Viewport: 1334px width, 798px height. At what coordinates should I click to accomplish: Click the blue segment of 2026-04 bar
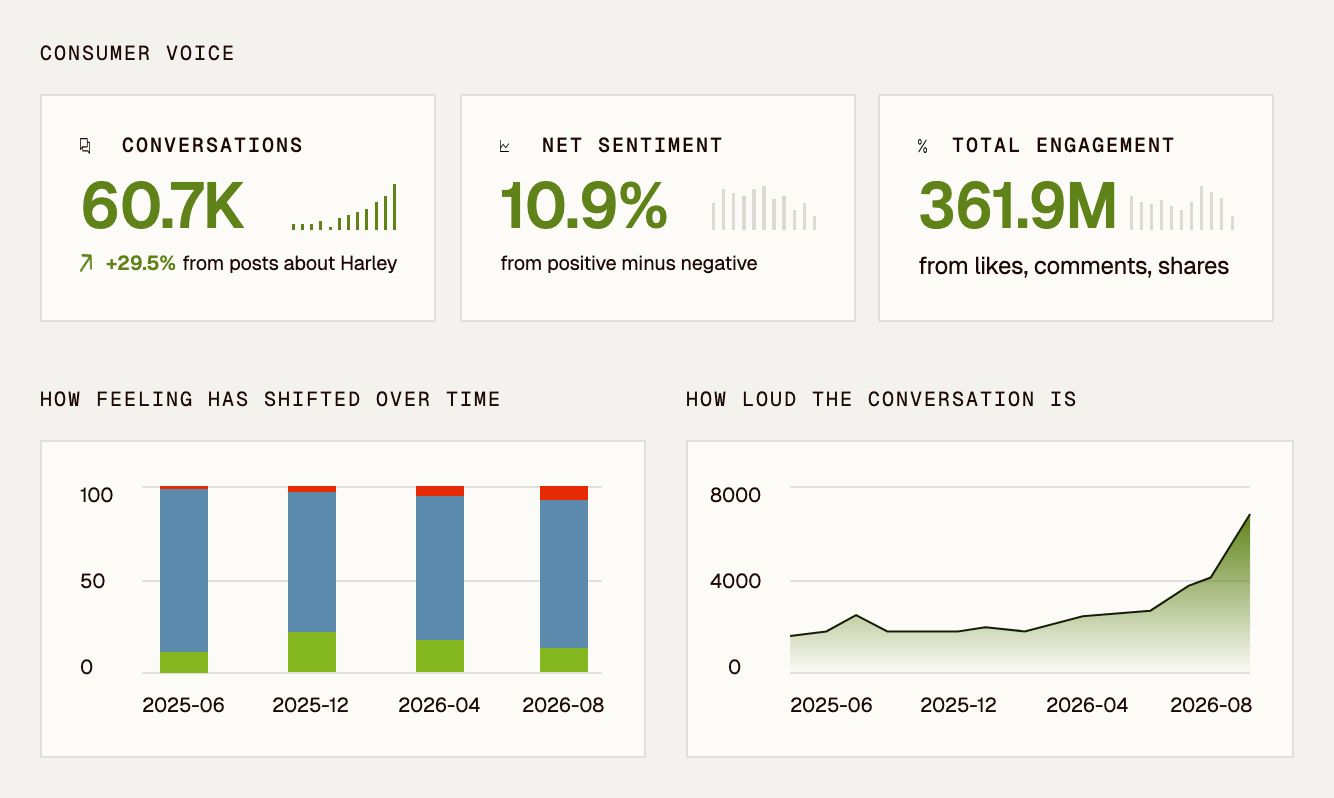440,568
